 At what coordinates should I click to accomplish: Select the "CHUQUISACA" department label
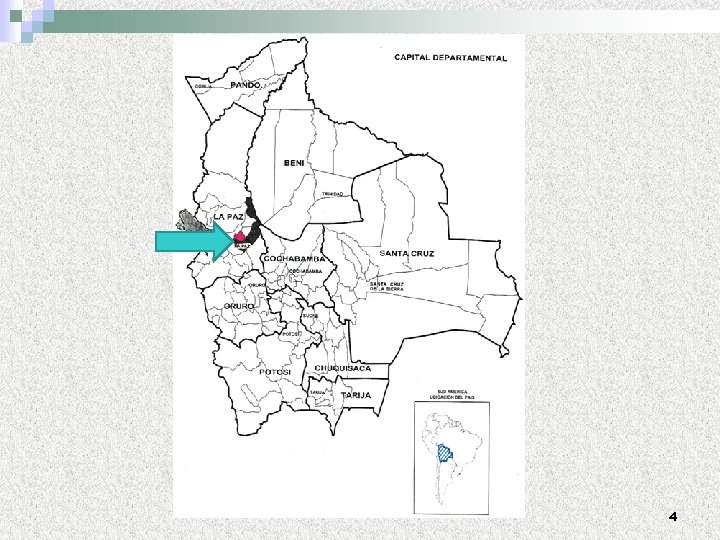point(343,368)
